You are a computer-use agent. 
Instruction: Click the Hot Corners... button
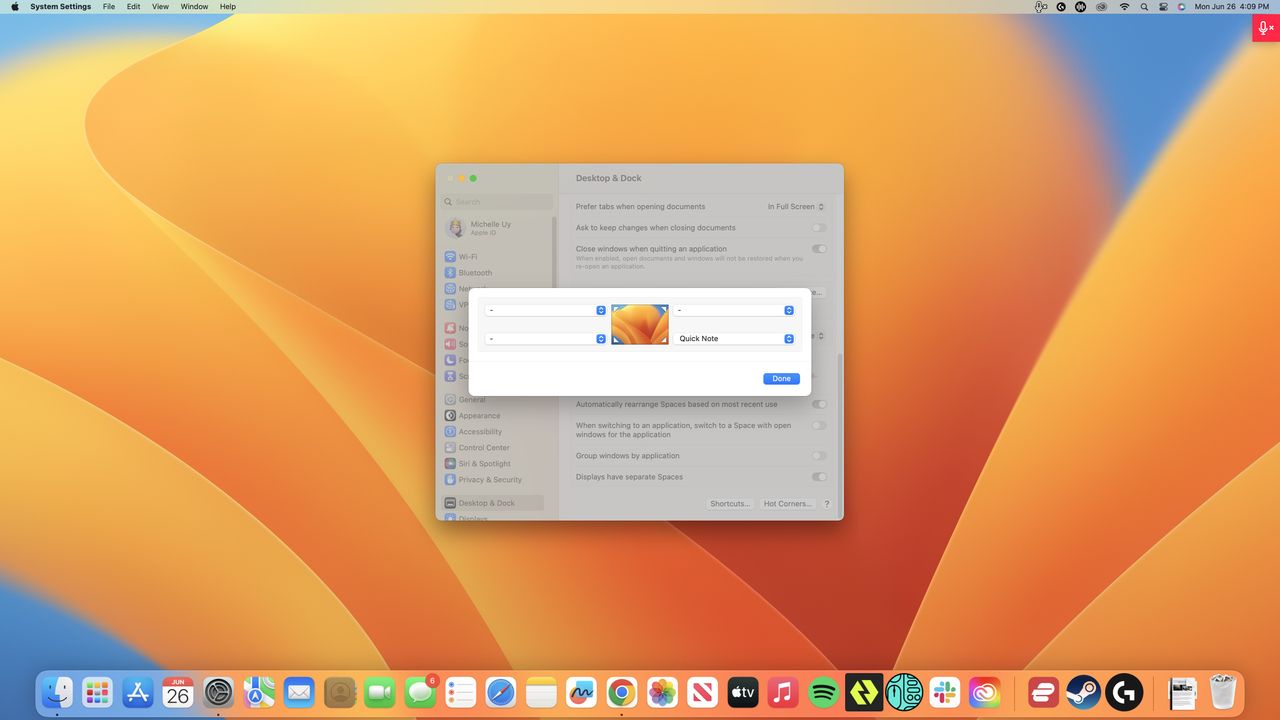pyautogui.click(x=788, y=504)
